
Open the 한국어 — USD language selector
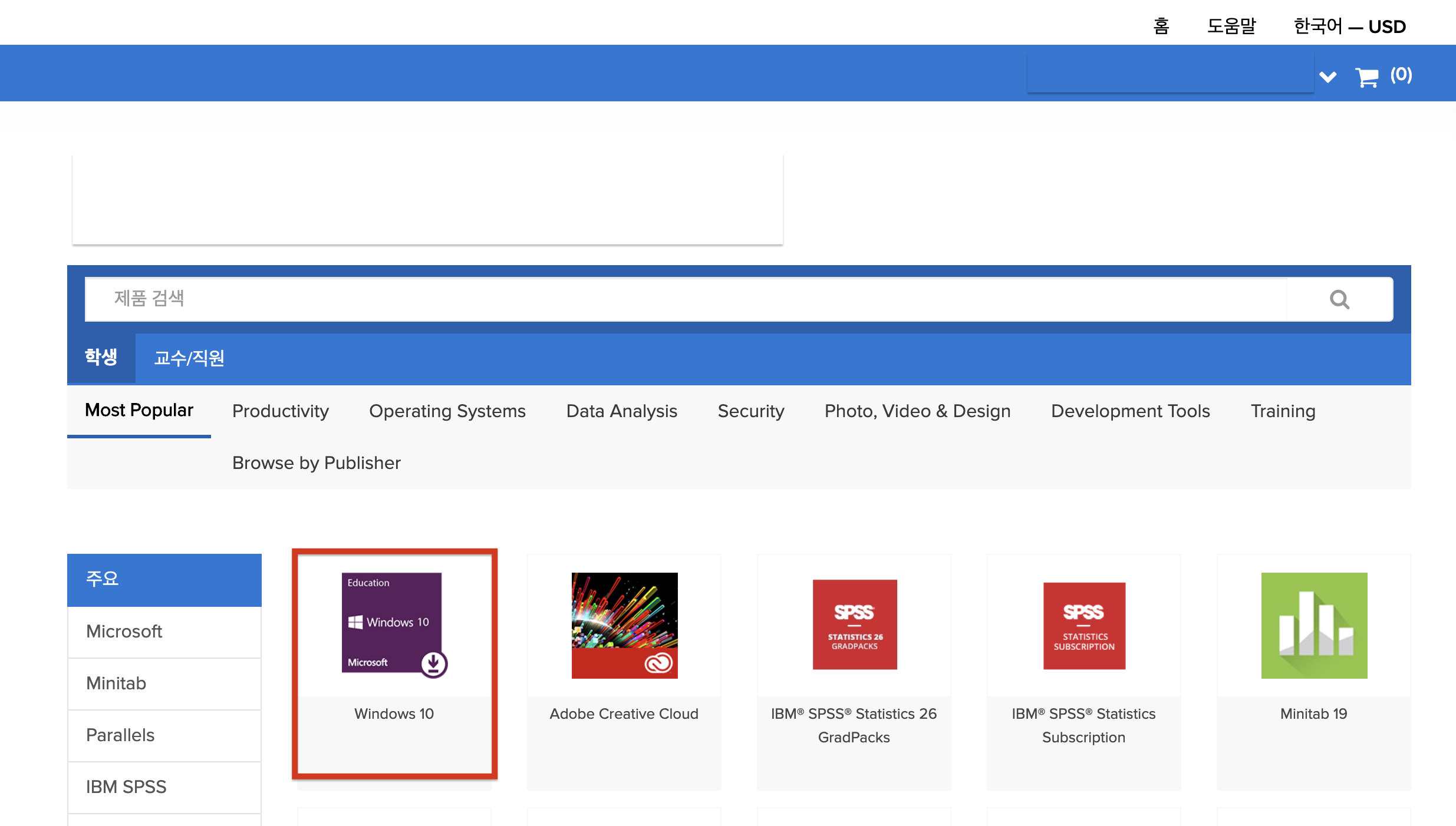1349,27
